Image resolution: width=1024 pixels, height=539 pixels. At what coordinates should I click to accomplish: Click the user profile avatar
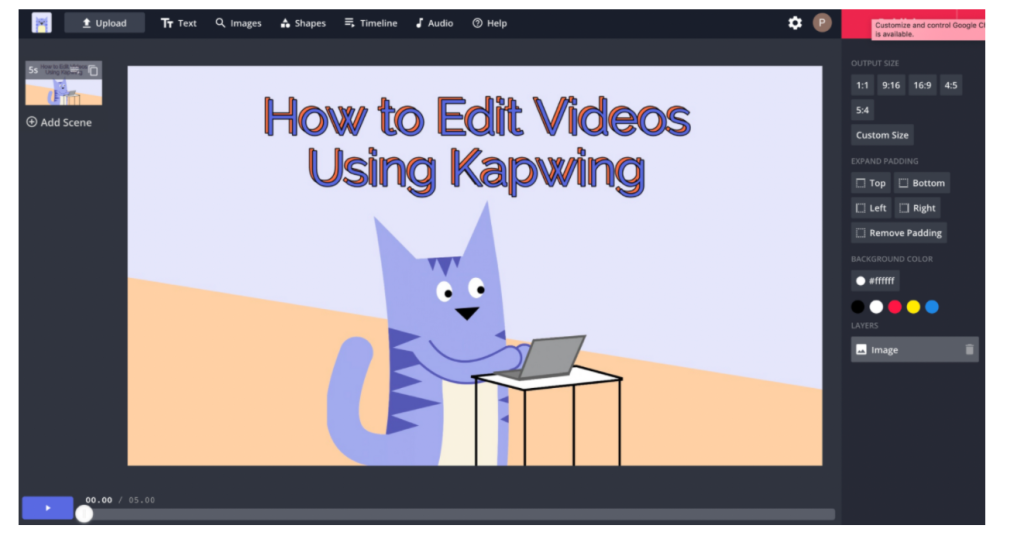tap(822, 23)
